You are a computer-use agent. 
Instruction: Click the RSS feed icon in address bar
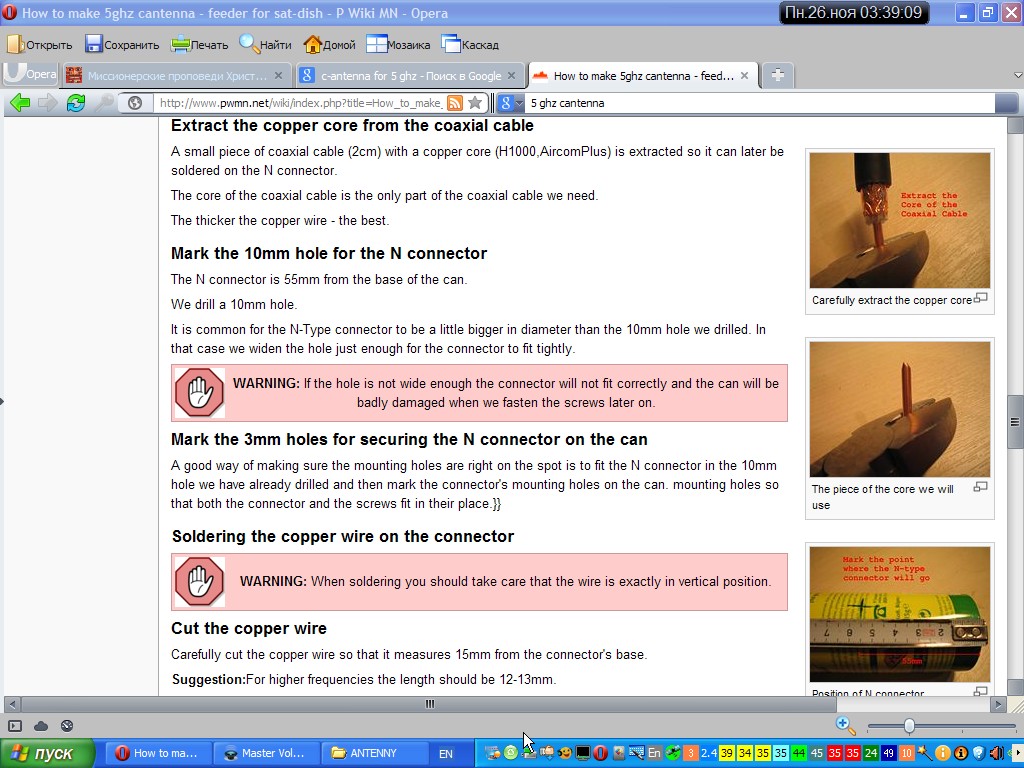455,103
